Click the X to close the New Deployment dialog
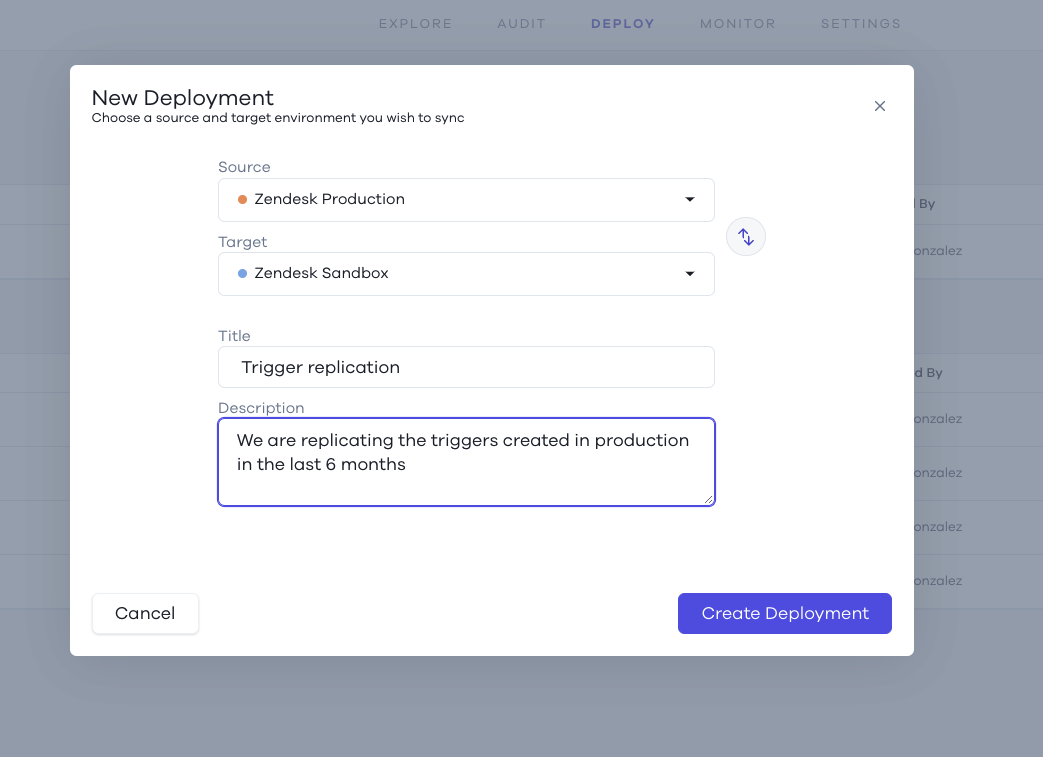 click(879, 105)
